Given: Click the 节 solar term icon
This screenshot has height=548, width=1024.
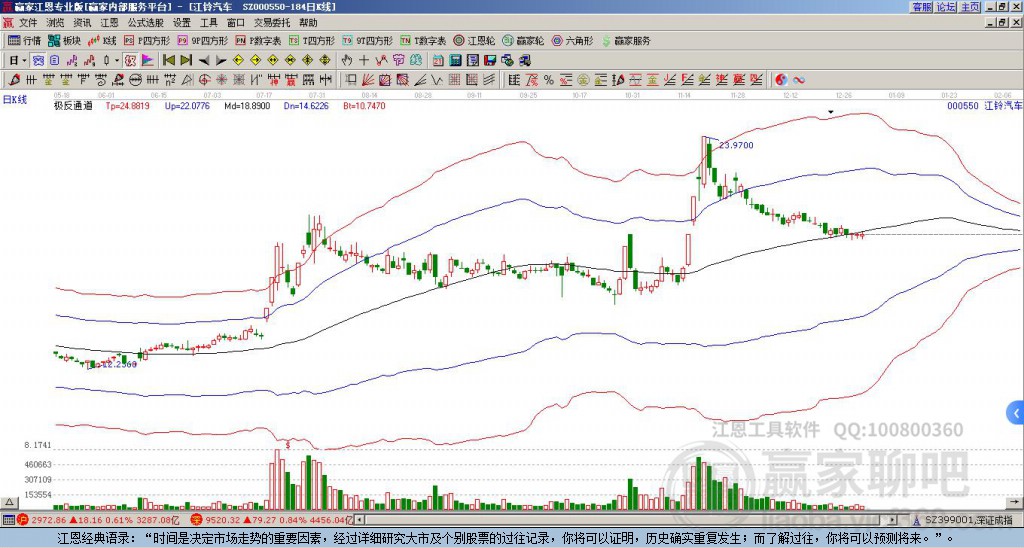Looking at the screenshot, I should (398, 61).
